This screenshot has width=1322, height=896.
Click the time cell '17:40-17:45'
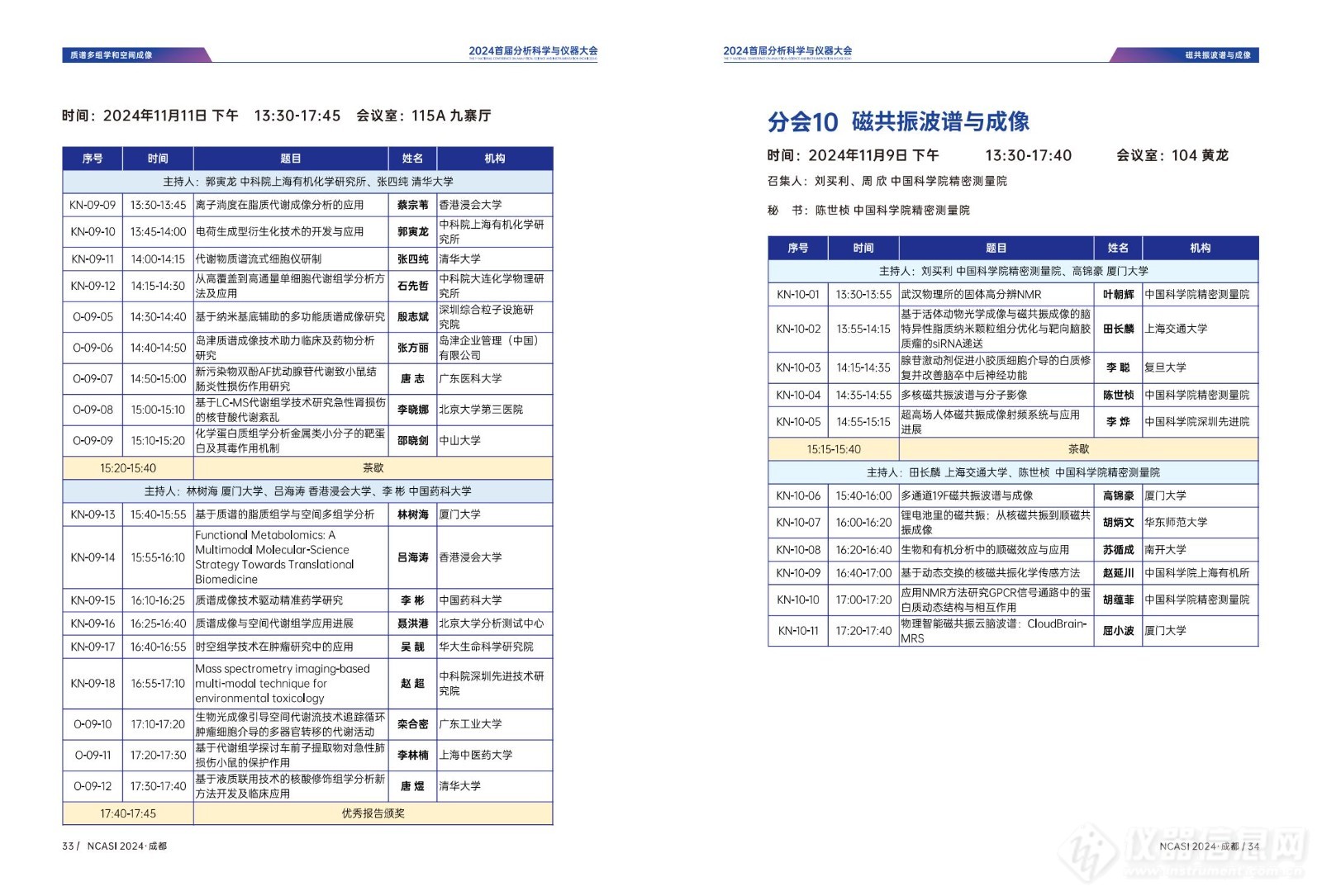pyautogui.click(x=128, y=813)
